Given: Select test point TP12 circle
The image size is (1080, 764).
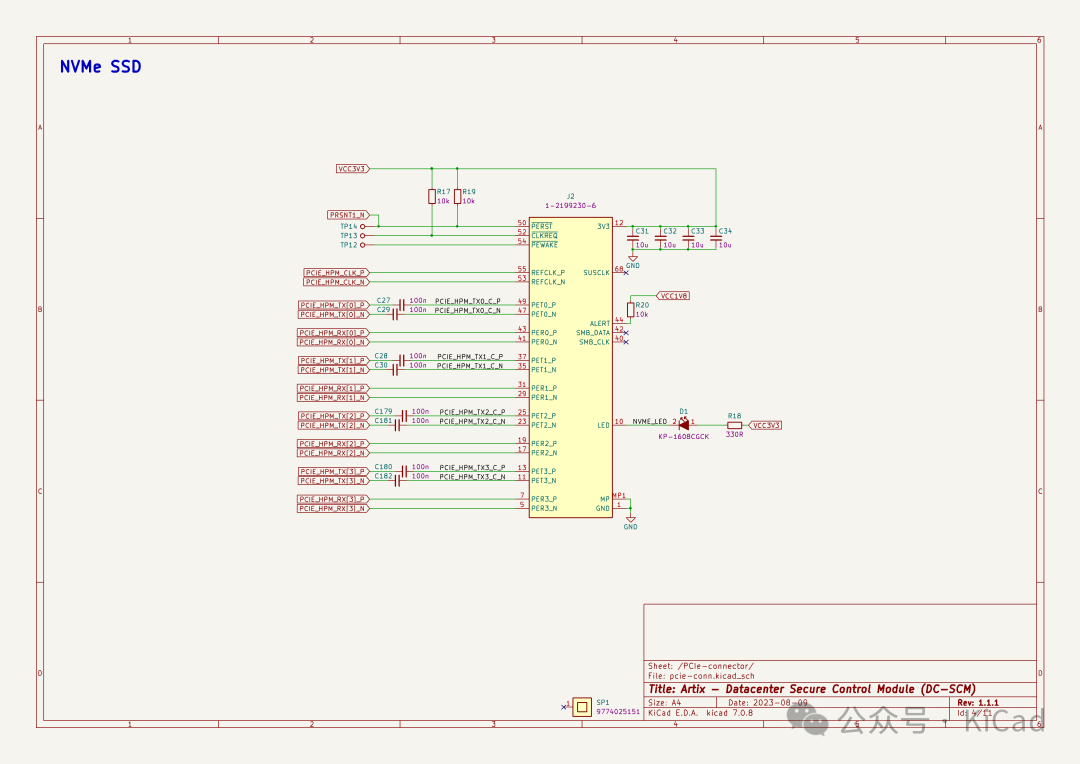Looking at the screenshot, I should (363, 245).
